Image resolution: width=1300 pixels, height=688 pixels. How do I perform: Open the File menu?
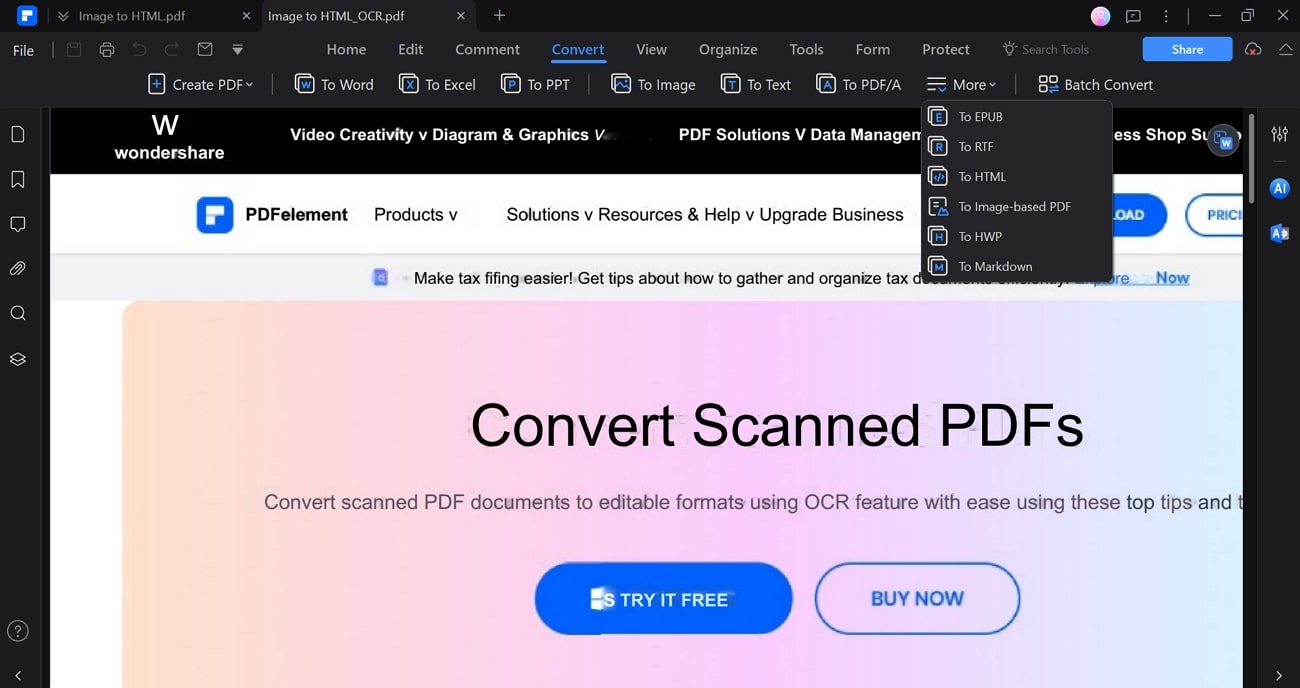point(23,50)
